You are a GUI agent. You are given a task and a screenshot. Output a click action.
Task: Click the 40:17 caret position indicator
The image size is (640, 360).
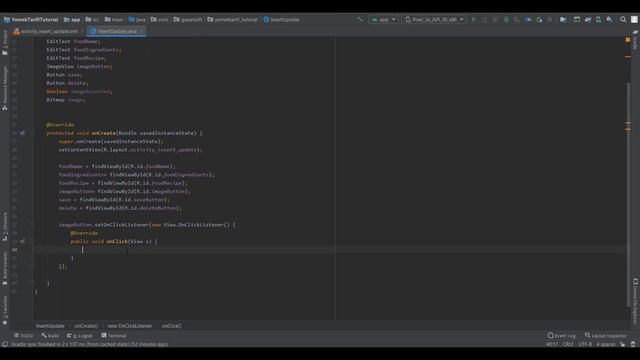[x=552, y=344]
